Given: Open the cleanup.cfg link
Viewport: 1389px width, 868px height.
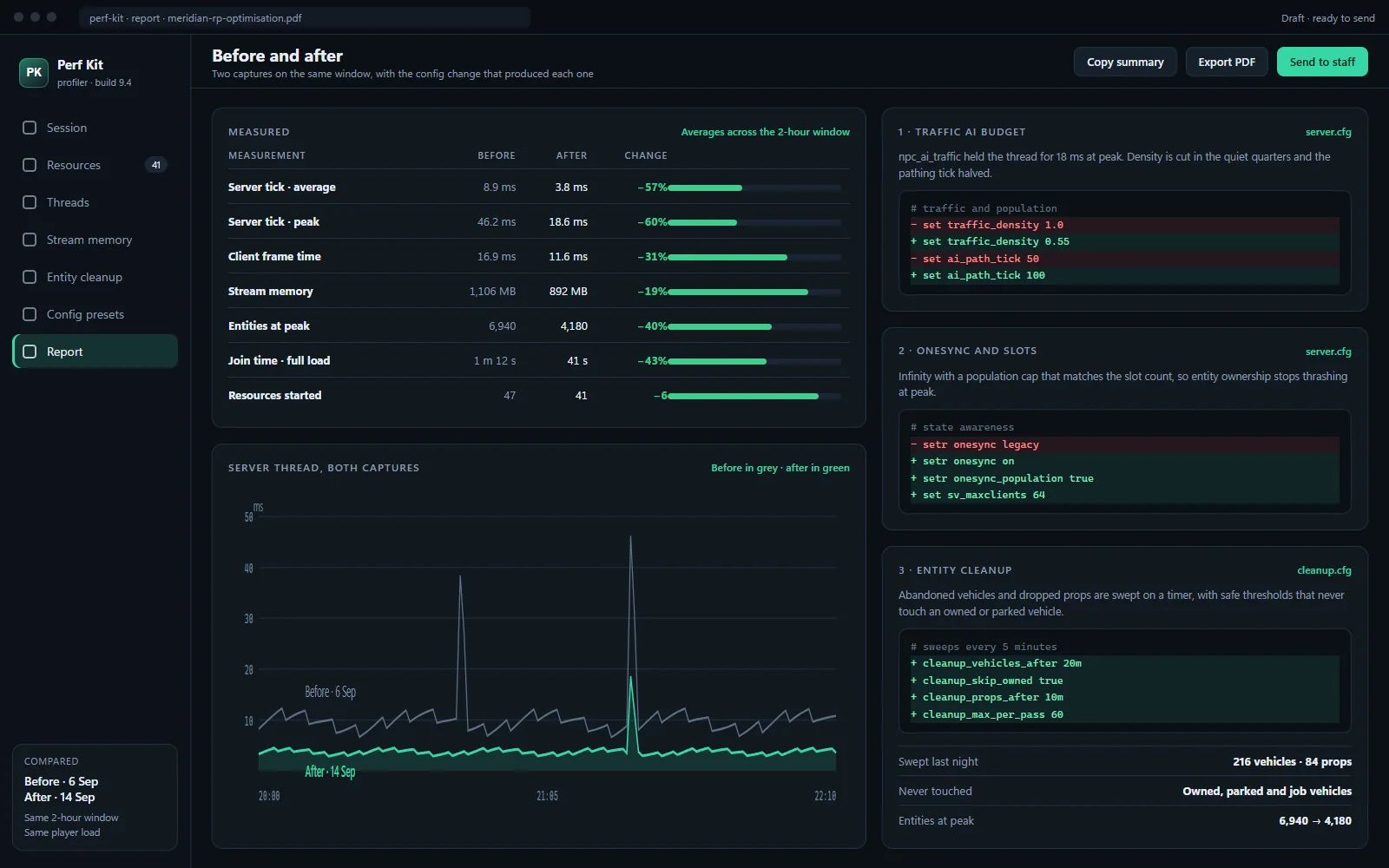Looking at the screenshot, I should click(x=1324, y=570).
